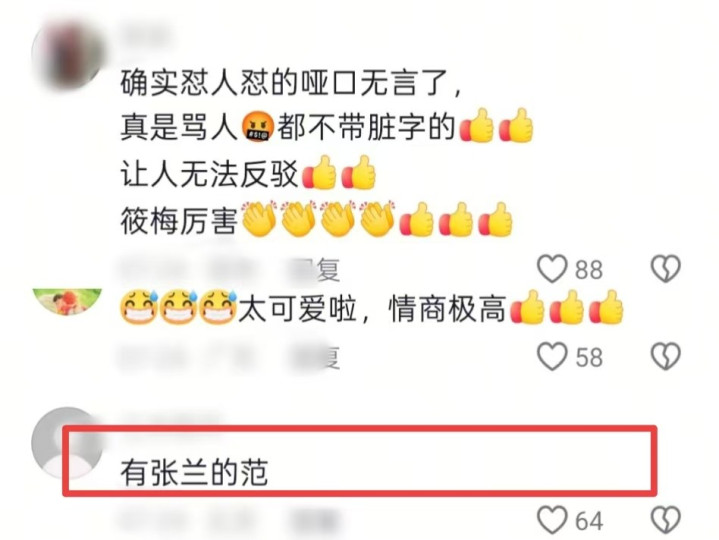Select the comment text 有张兰的范
The width and height of the screenshot is (719, 540).
pyautogui.click(x=194, y=473)
